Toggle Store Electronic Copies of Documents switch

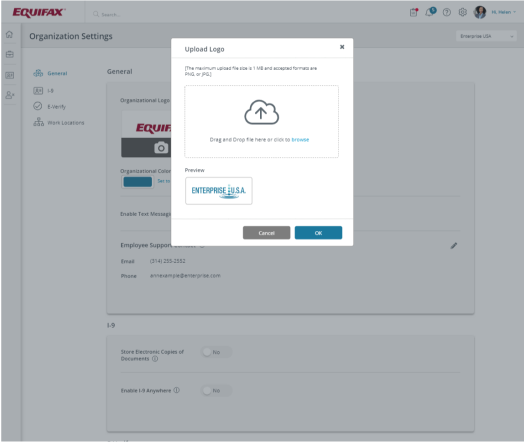[x=216, y=352]
